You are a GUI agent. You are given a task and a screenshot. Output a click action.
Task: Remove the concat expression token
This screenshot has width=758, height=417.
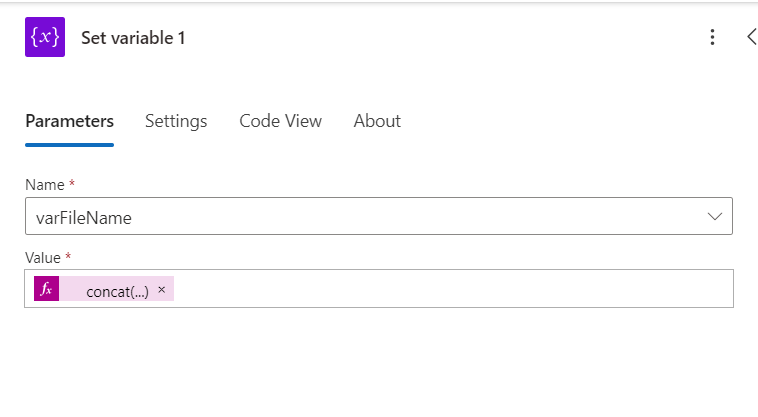(162, 290)
